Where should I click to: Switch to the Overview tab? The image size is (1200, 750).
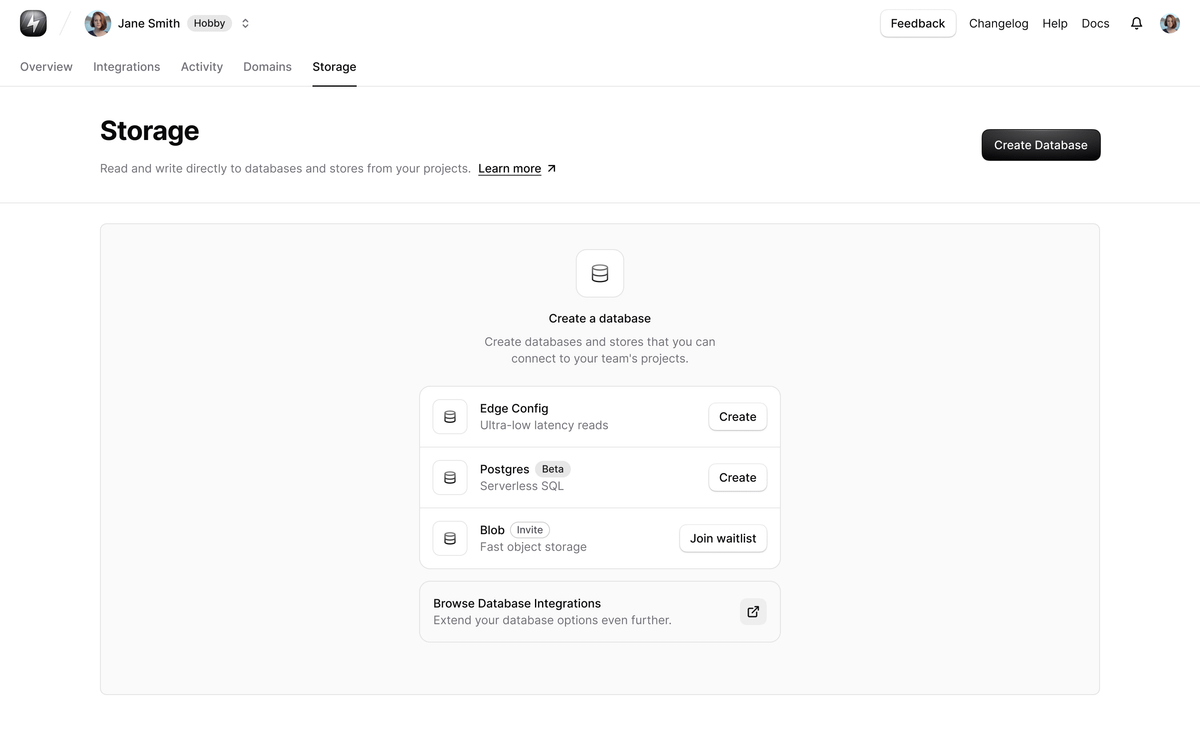tap(46, 67)
